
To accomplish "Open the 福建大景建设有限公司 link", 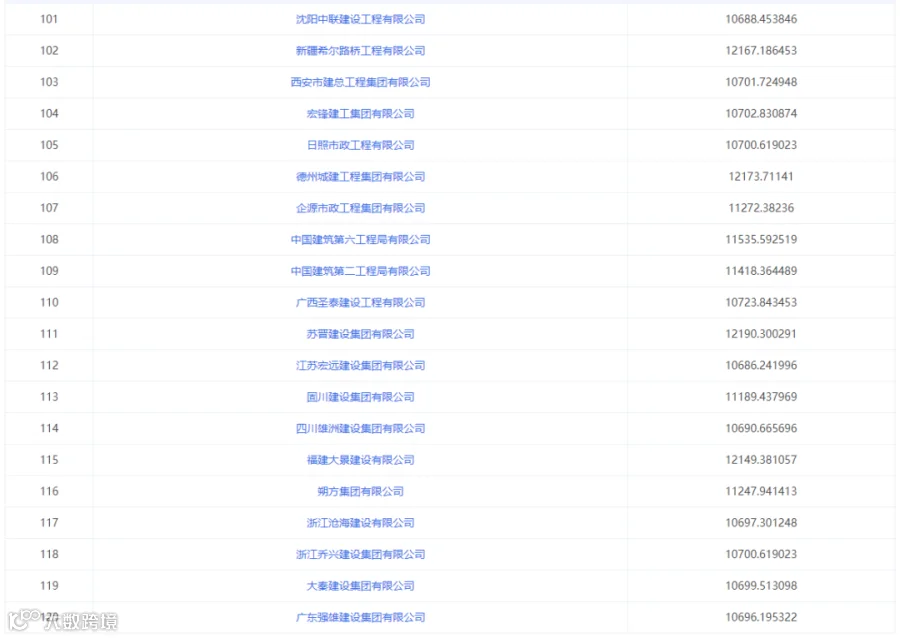I will click(360, 460).
